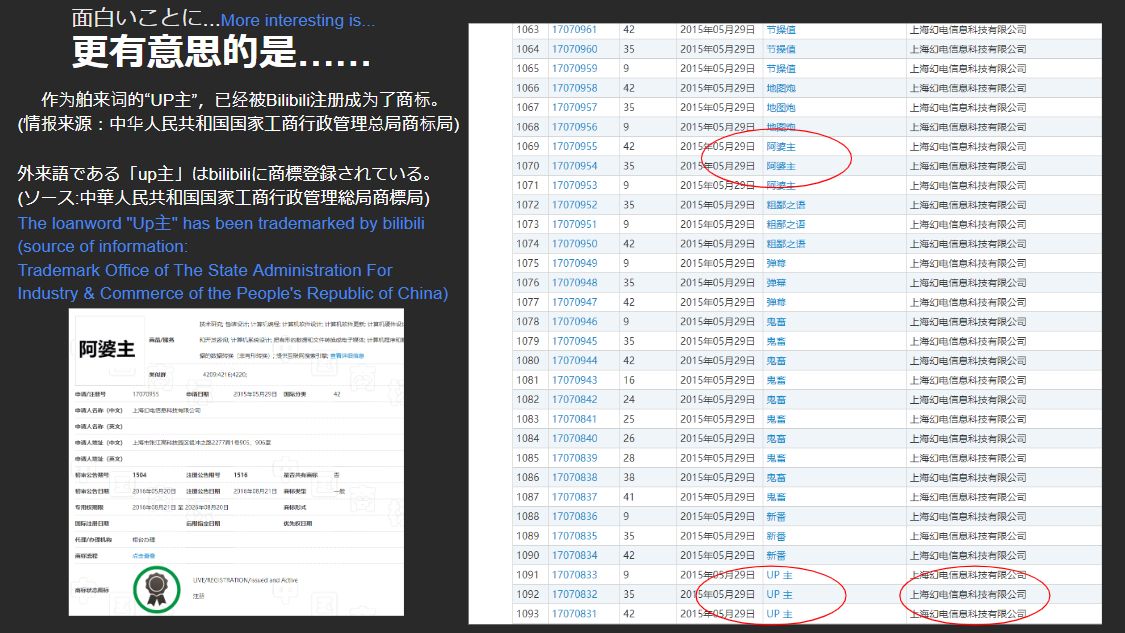Open registration number 17070949 link
The width and height of the screenshot is (1125, 633).
574,263
